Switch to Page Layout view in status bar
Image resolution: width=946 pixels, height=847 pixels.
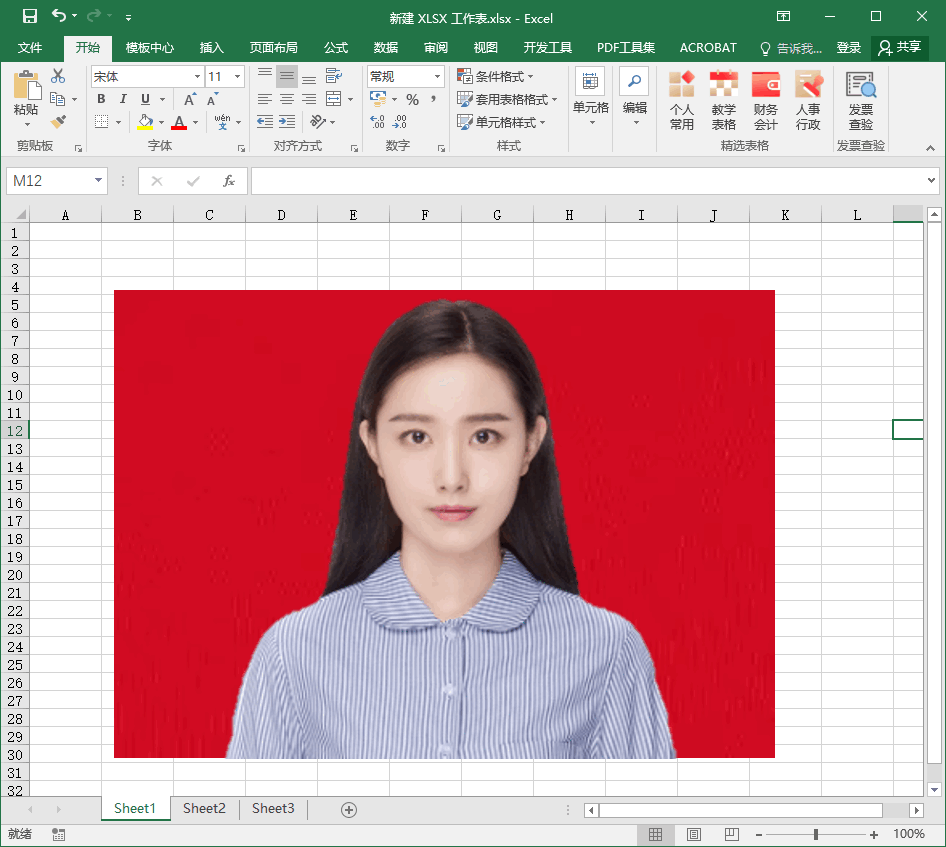tap(694, 834)
